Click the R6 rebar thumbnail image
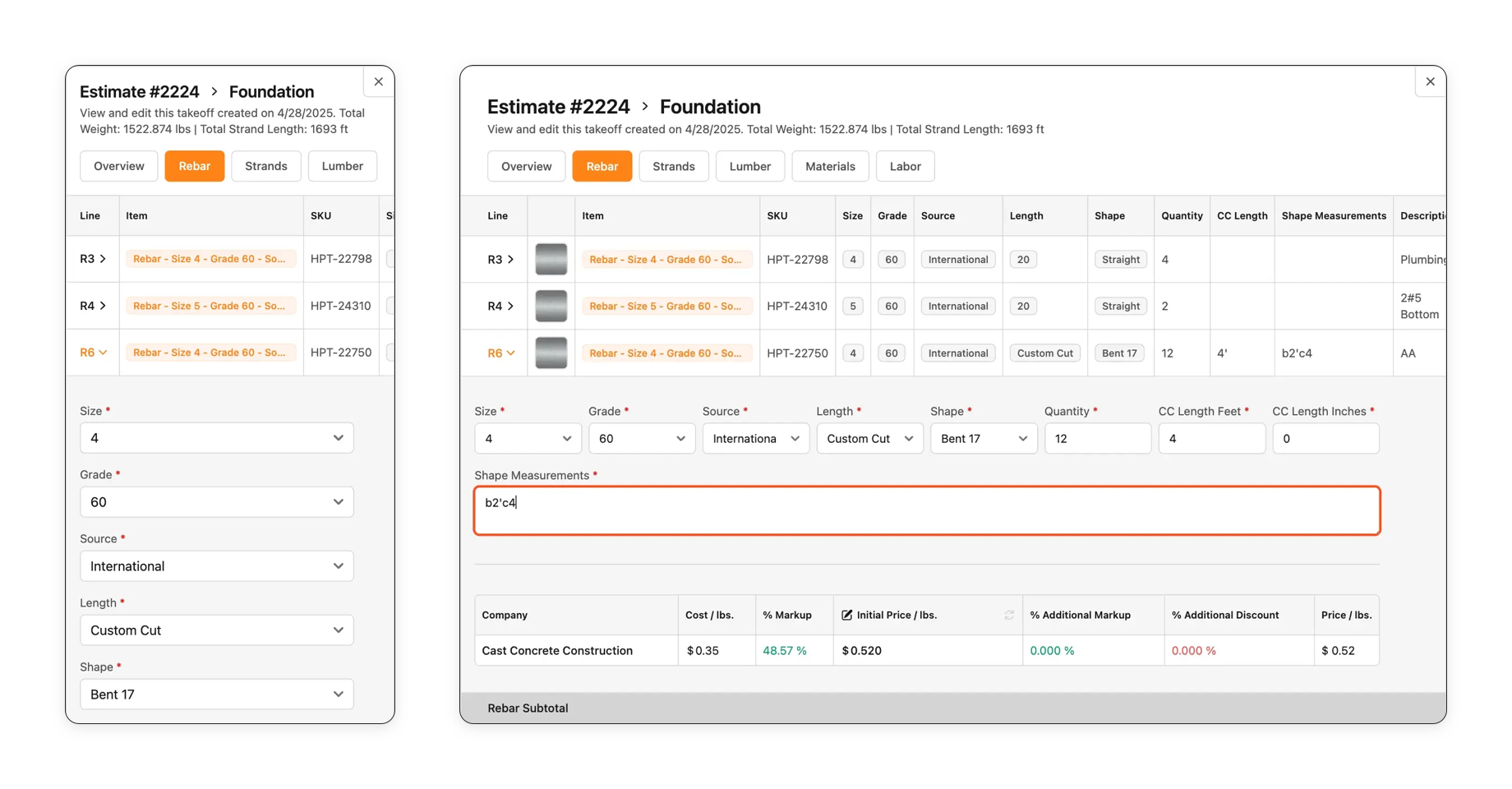Image resolution: width=1512 pixels, height=789 pixels. coord(551,353)
